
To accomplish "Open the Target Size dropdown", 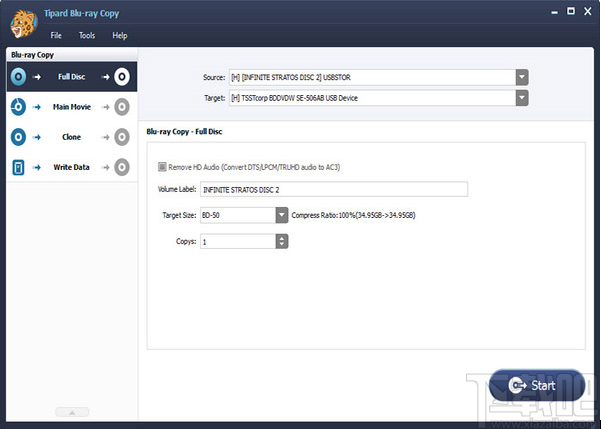I will (x=282, y=215).
